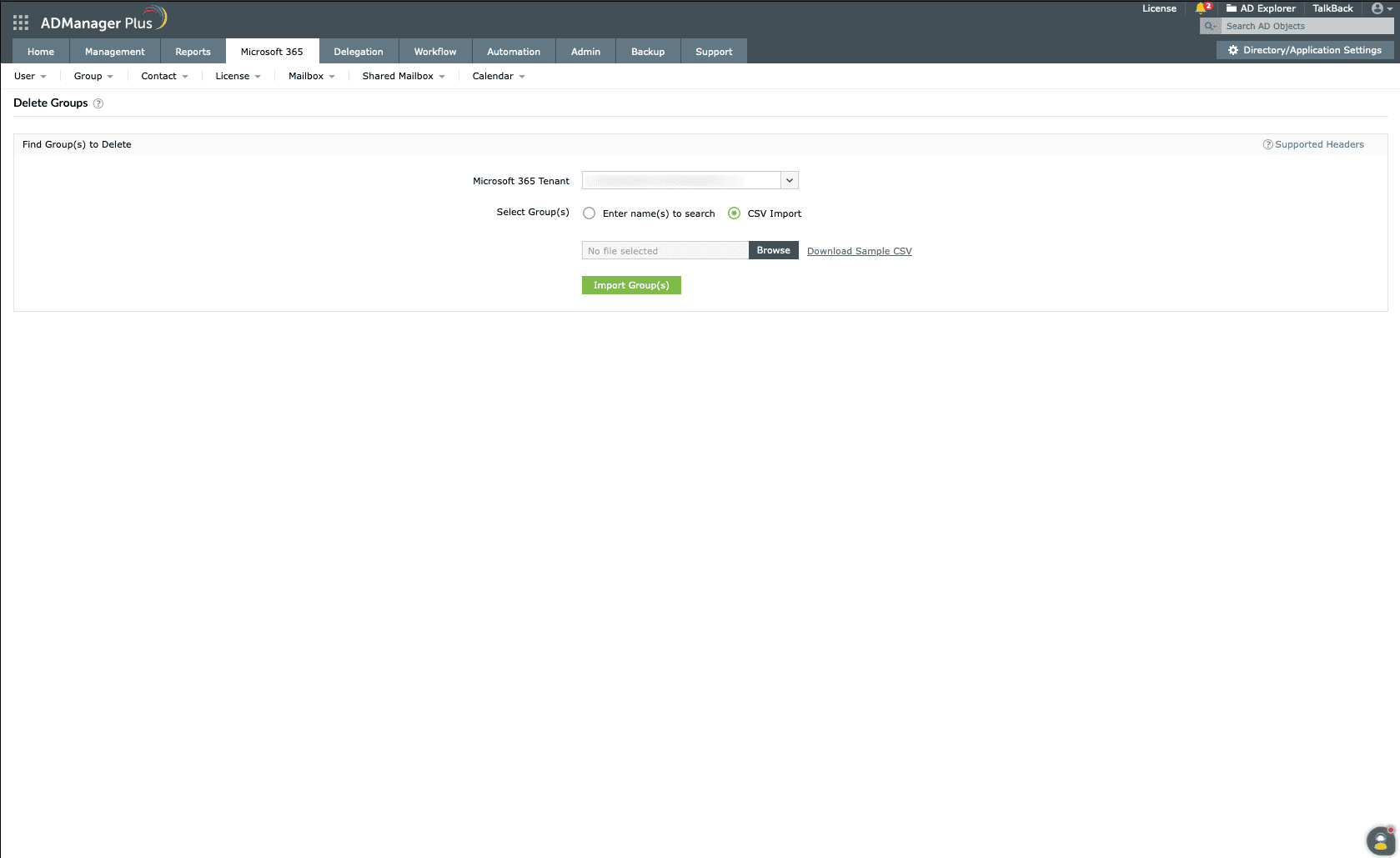Expand the Contact submenu
This screenshot has width=1400, height=858.
[x=164, y=77]
